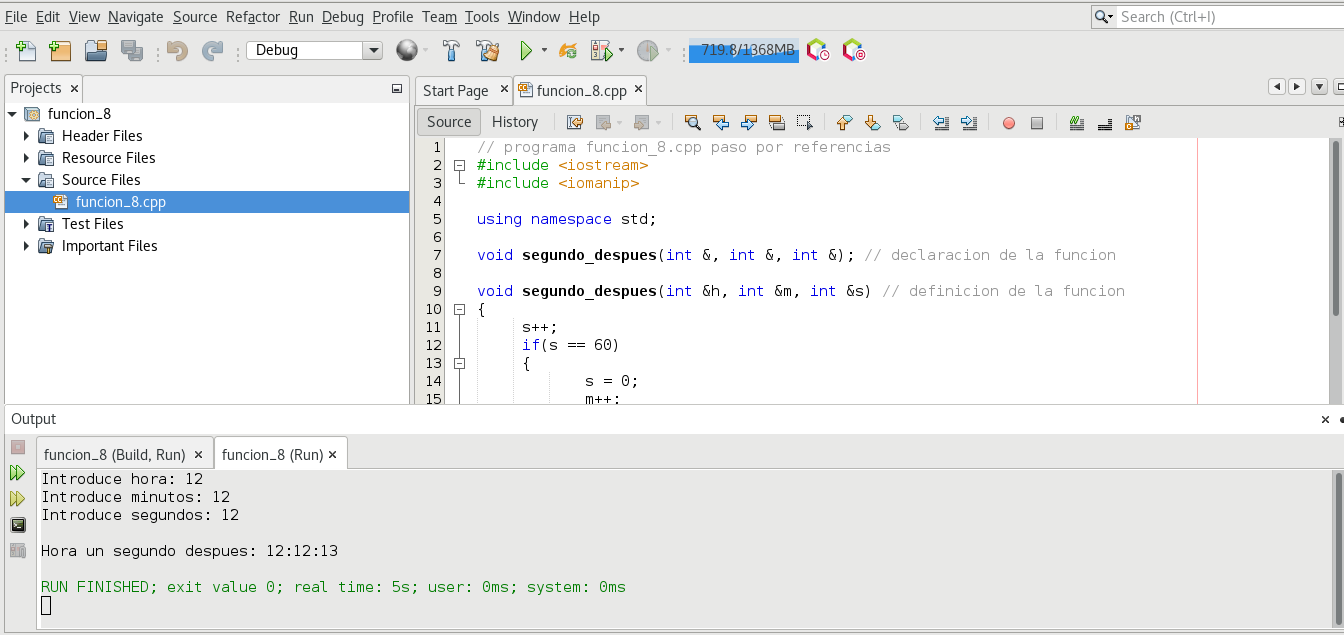Viewport: 1344px width, 635px height.
Task: Start macro recording with red circle icon
Action: pos(1008,123)
